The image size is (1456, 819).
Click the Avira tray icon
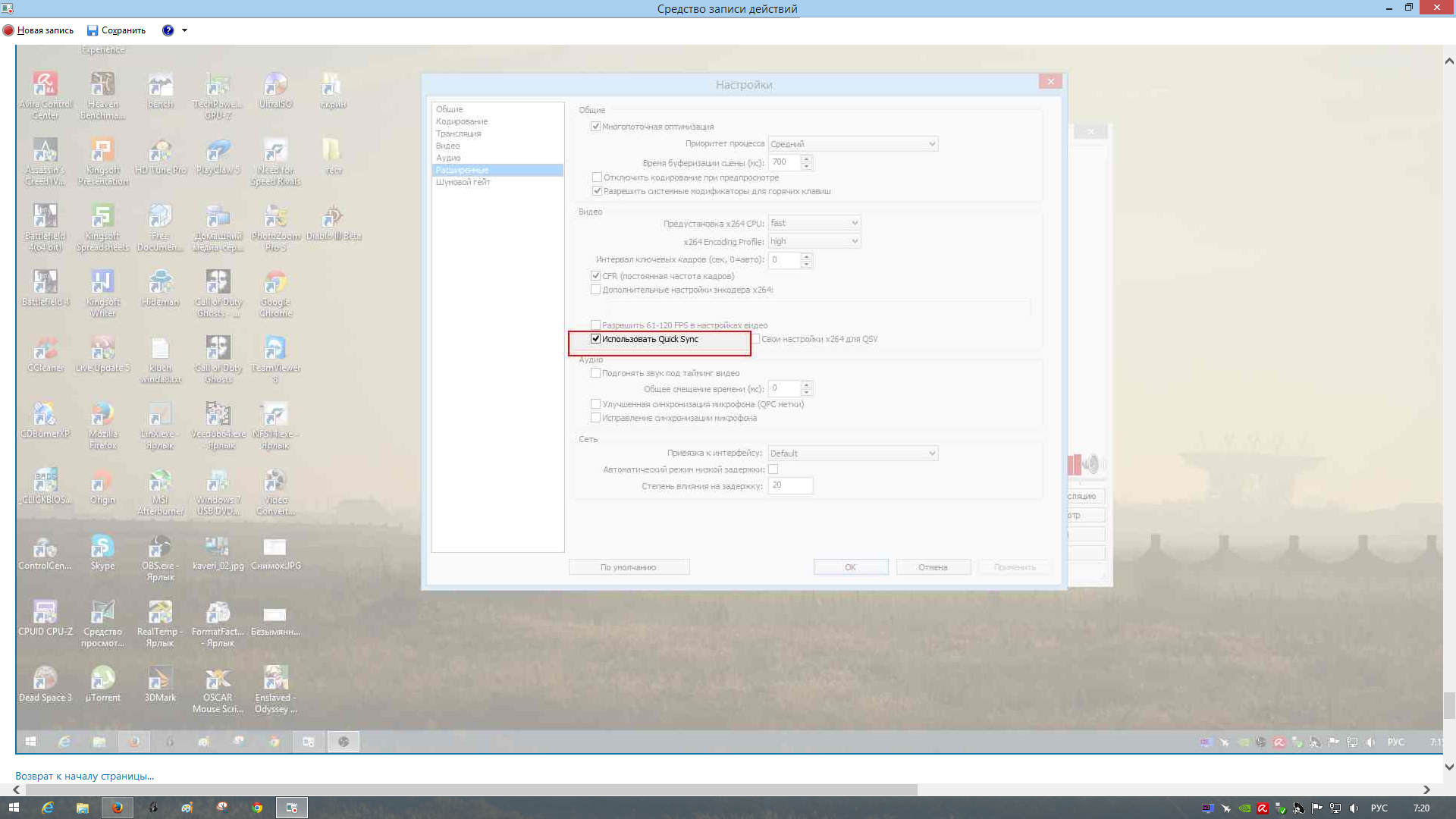pyautogui.click(x=1263, y=808)
